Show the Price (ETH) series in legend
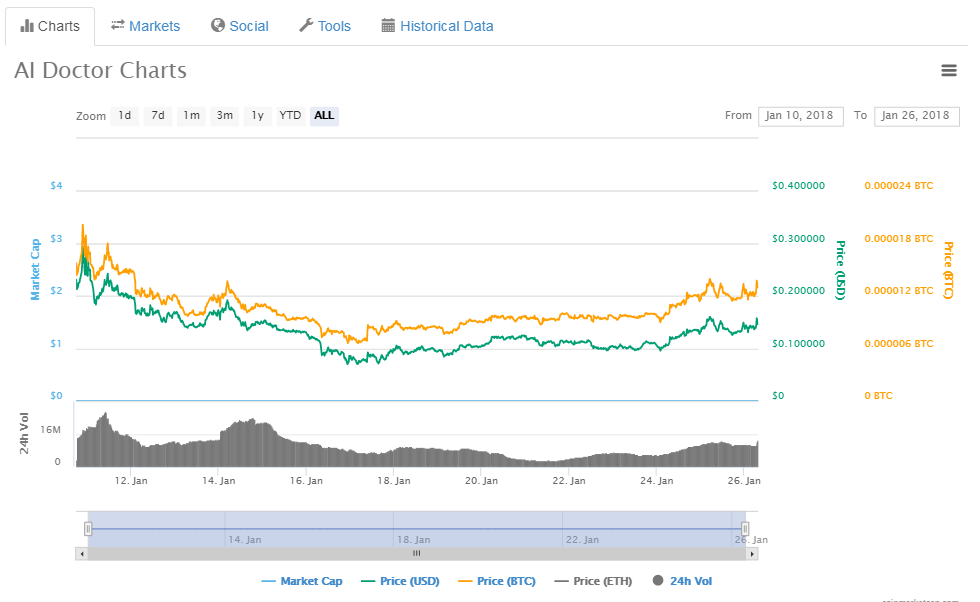 pyautogui.click(x=593, y=581)
